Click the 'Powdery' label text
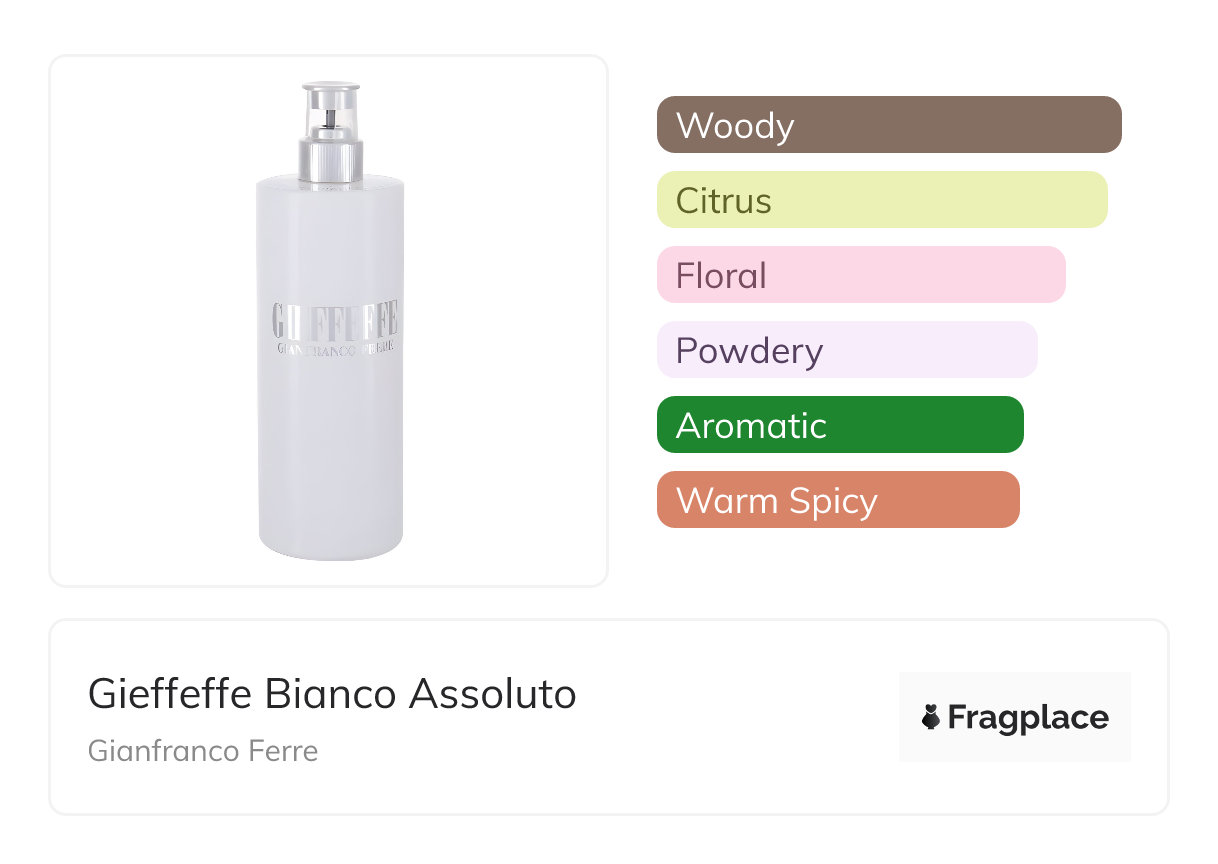1218x864 pixels. point(749,351)
